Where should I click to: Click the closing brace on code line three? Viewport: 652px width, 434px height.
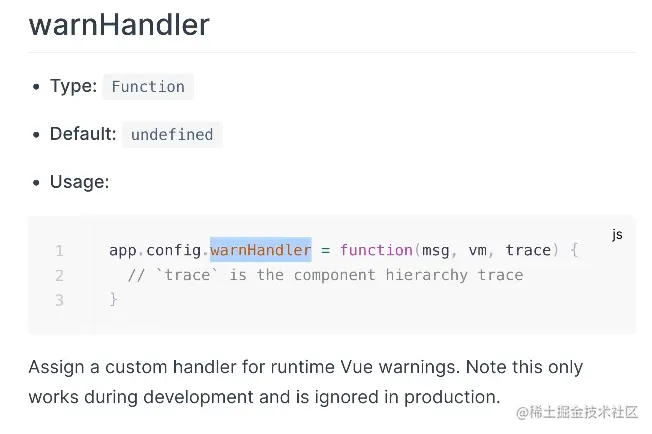113,299
